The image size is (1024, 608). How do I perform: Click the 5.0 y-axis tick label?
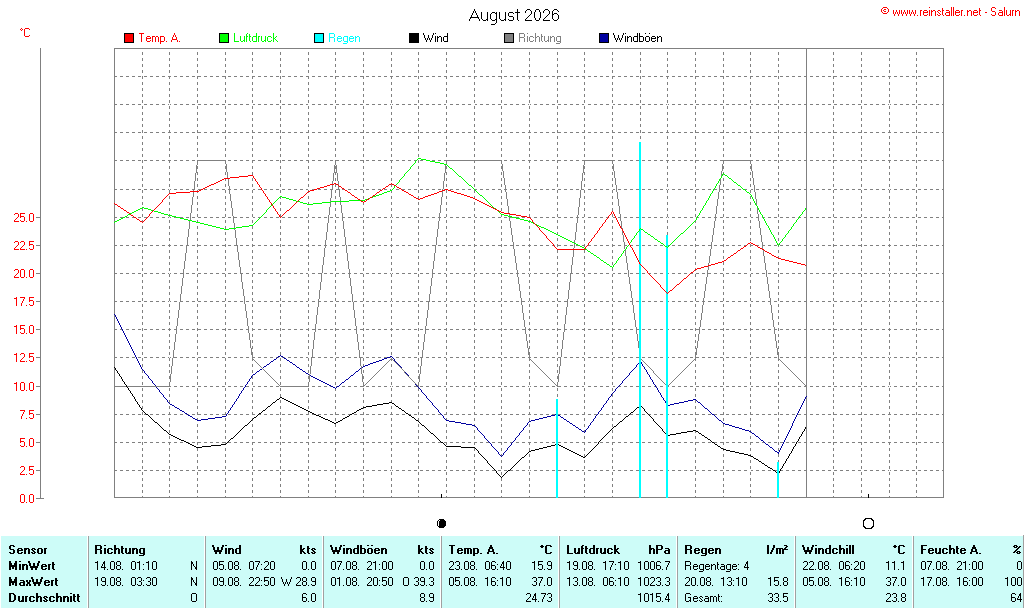(27, 443)
